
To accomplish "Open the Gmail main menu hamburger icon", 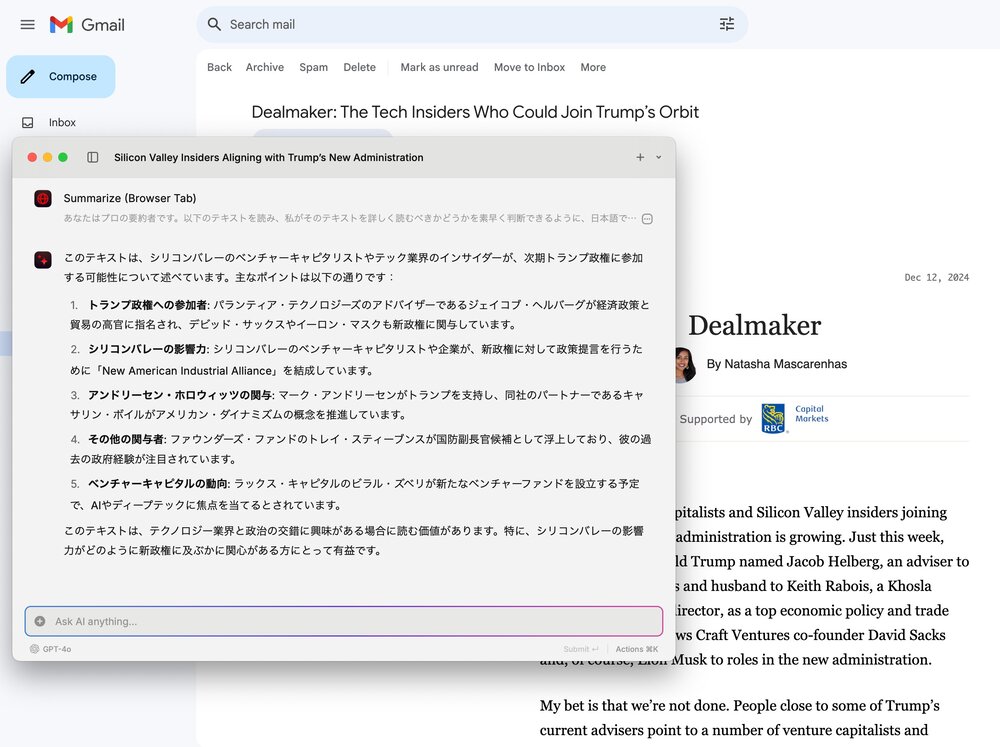I will 27,25.
